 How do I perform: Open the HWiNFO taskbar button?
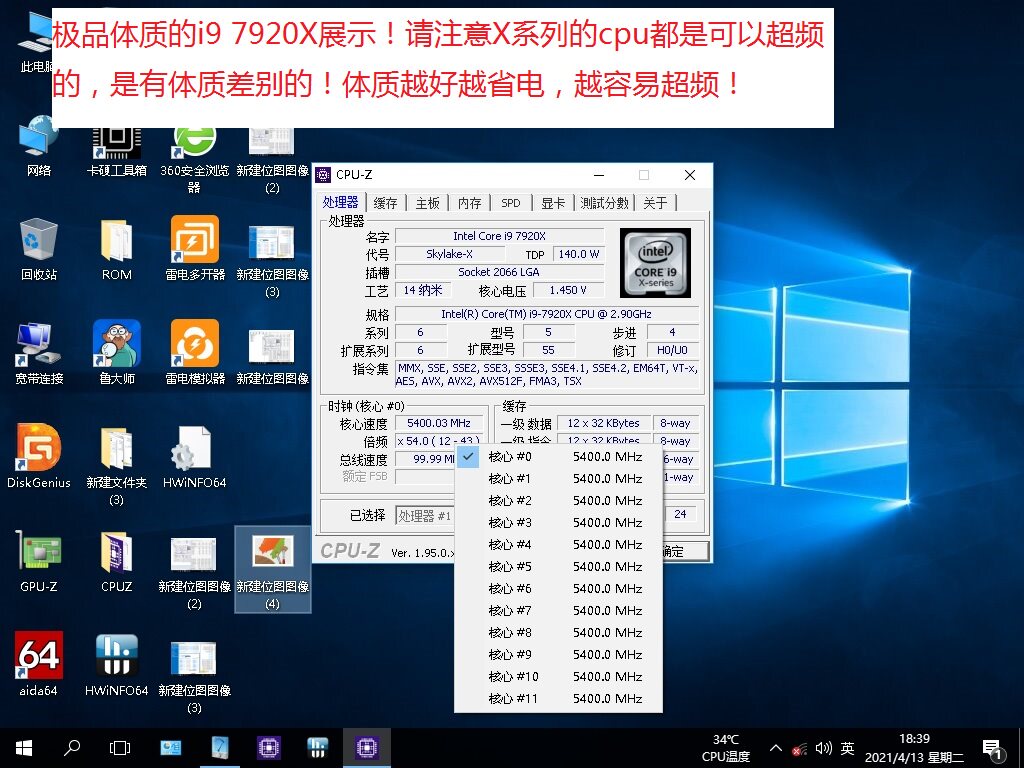[x=317, y=748]
